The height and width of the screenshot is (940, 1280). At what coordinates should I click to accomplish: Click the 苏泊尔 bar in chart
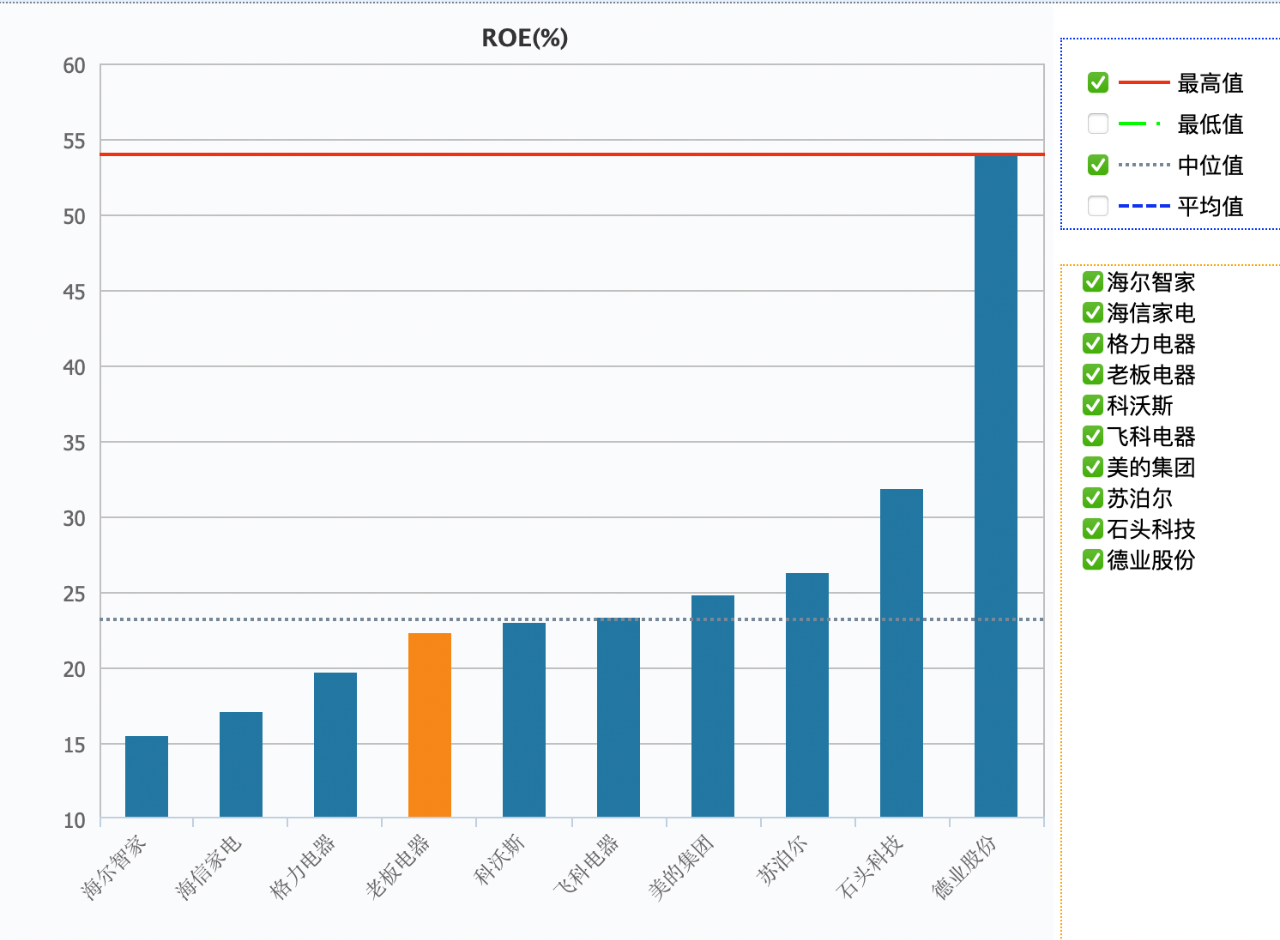point(807,695)
